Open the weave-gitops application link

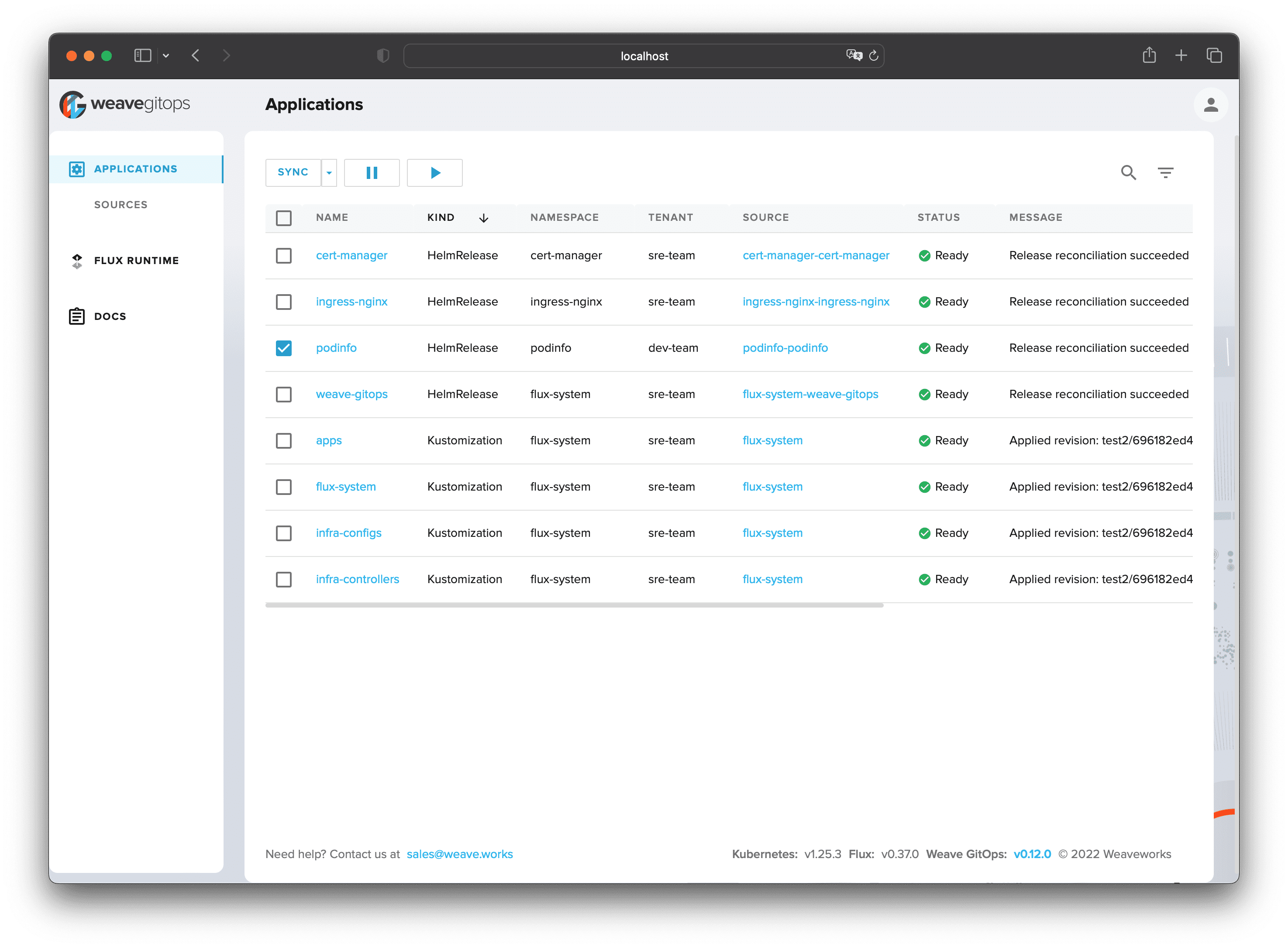(351, 394)
